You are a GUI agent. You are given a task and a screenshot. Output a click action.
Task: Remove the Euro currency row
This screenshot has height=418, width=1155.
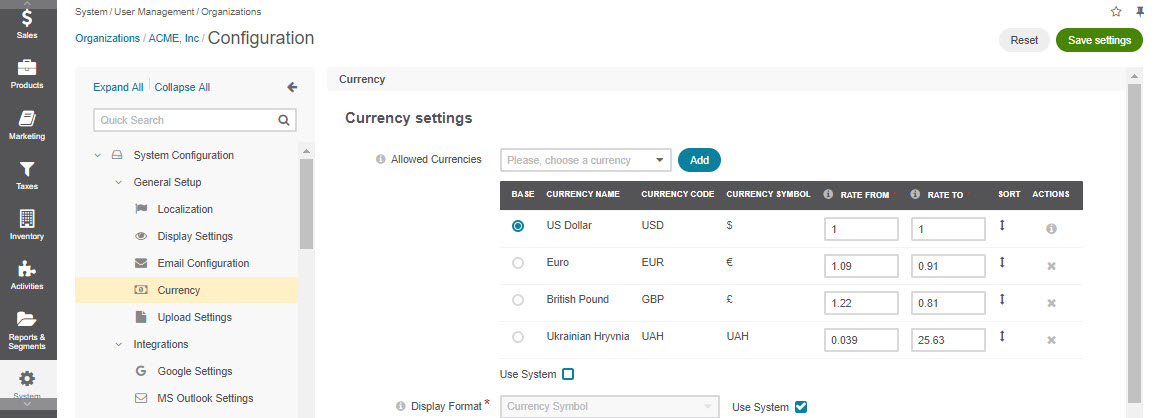pos(1051,266)
